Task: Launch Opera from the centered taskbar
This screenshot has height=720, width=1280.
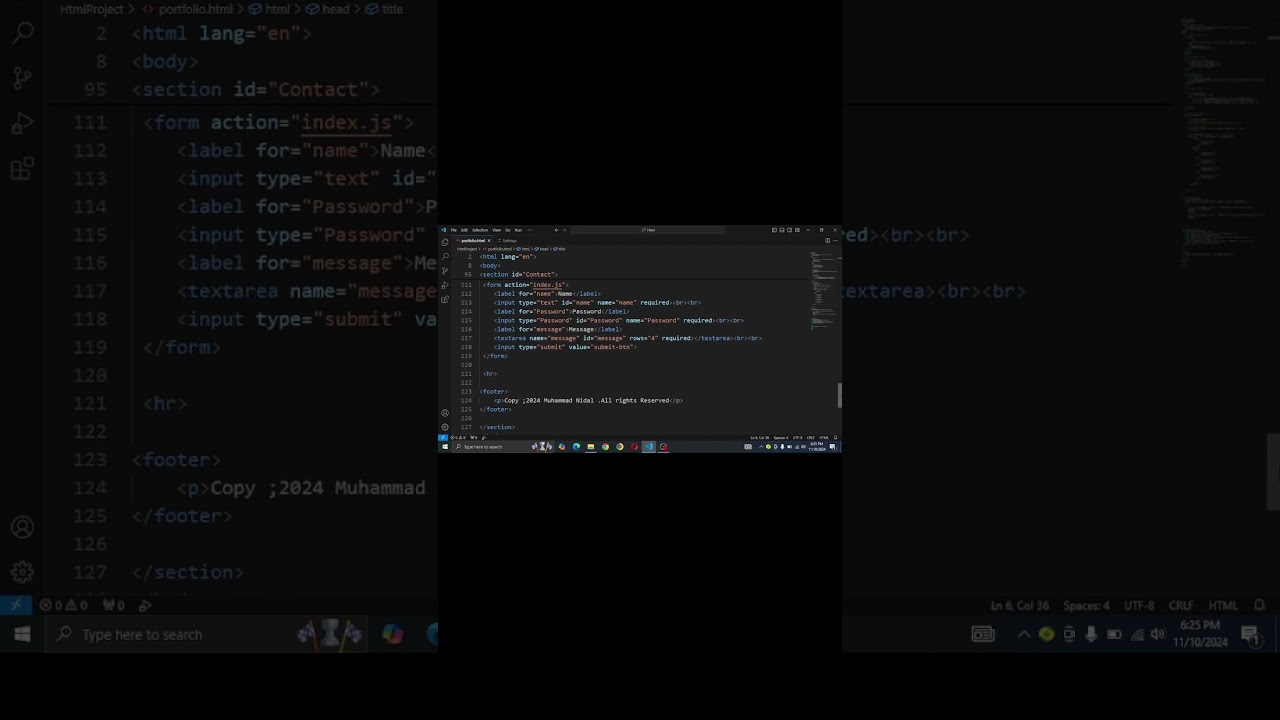Action: [x=634, y=447]
